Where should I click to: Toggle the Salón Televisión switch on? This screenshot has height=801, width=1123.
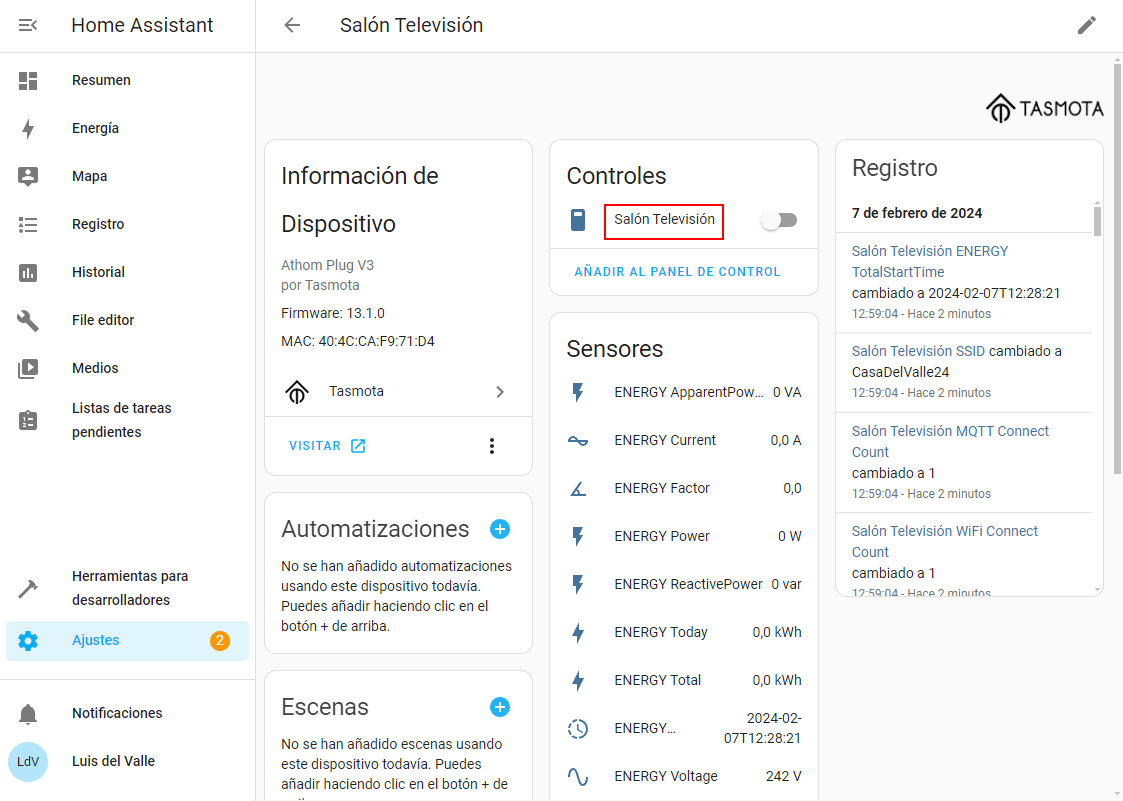coord(779,220)
